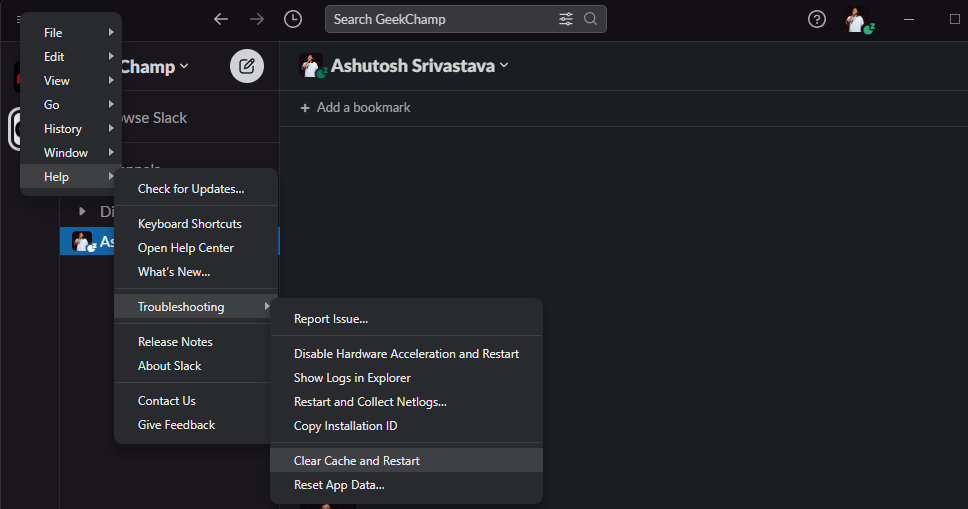Select Disable Hardware Acceleration and Restart

406,354
